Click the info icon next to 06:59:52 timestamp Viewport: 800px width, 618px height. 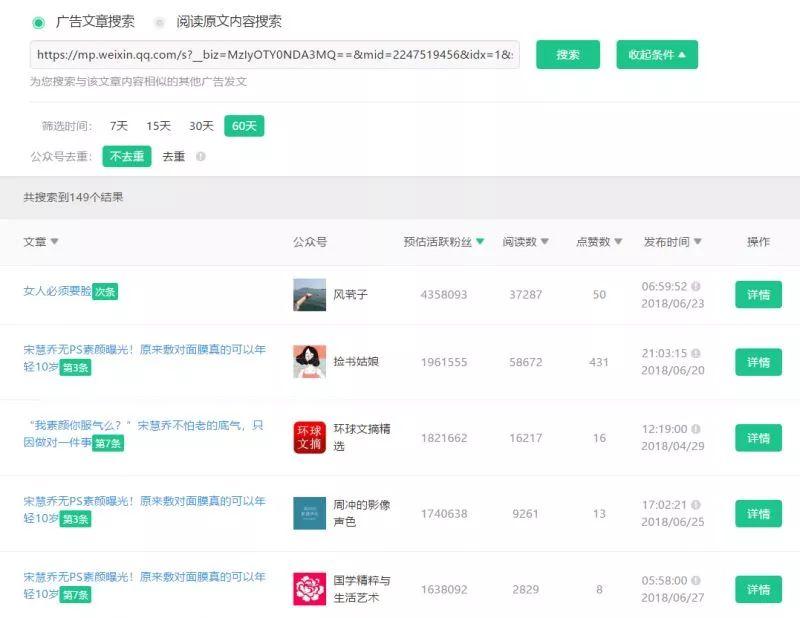pos(695,286)
